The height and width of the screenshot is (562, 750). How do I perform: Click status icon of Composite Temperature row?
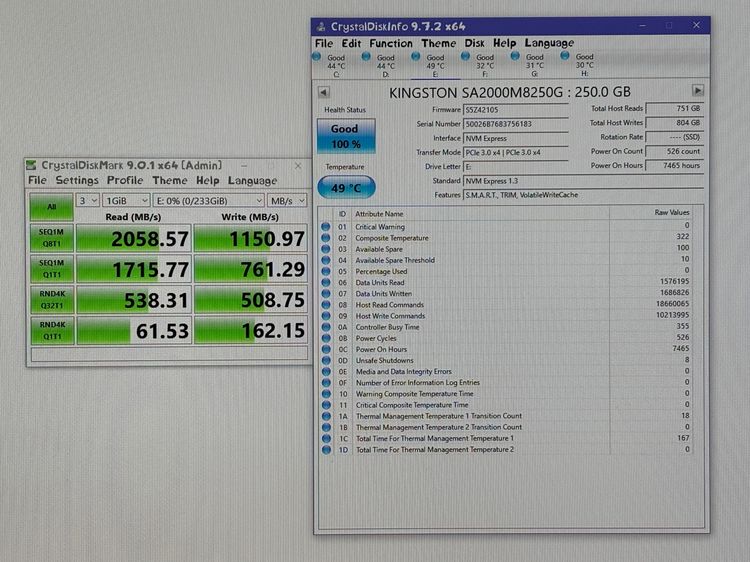tap(326, 238)
